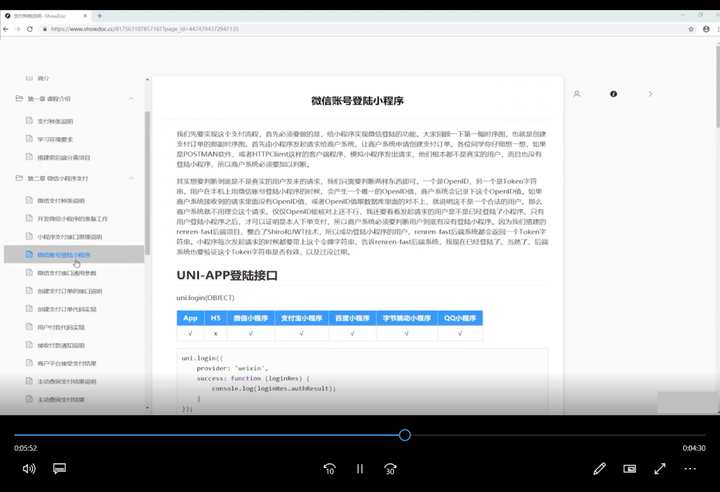
Task: Open the 创建支付订单代码实现 page
Action: (67, 309)
